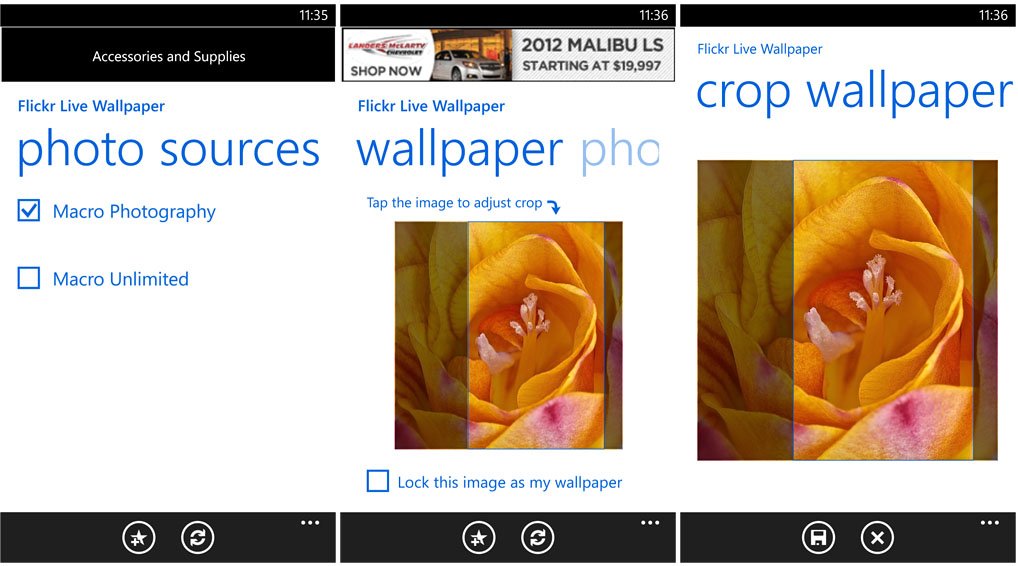Switch to the wallpaper pivot header
The height and width of the screenshot is (566, 1018).
point(460,151)
